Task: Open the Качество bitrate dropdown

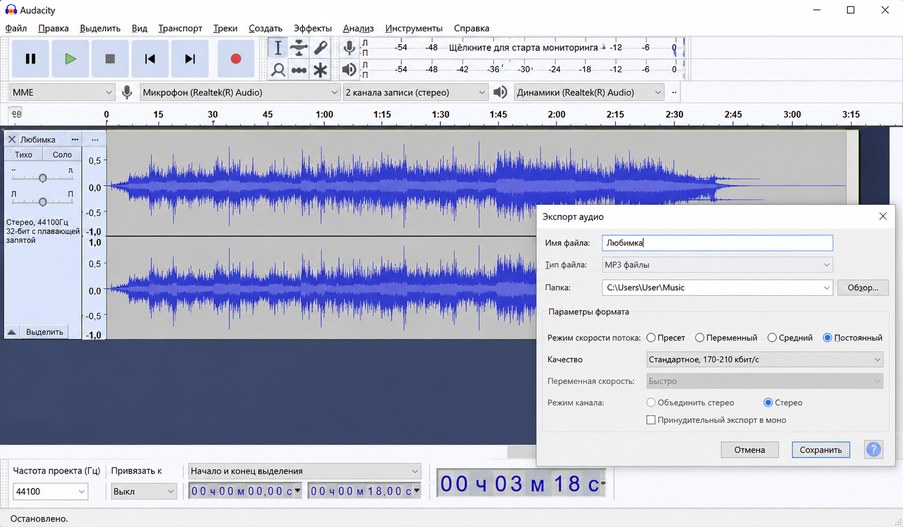Action: [764, 359]
